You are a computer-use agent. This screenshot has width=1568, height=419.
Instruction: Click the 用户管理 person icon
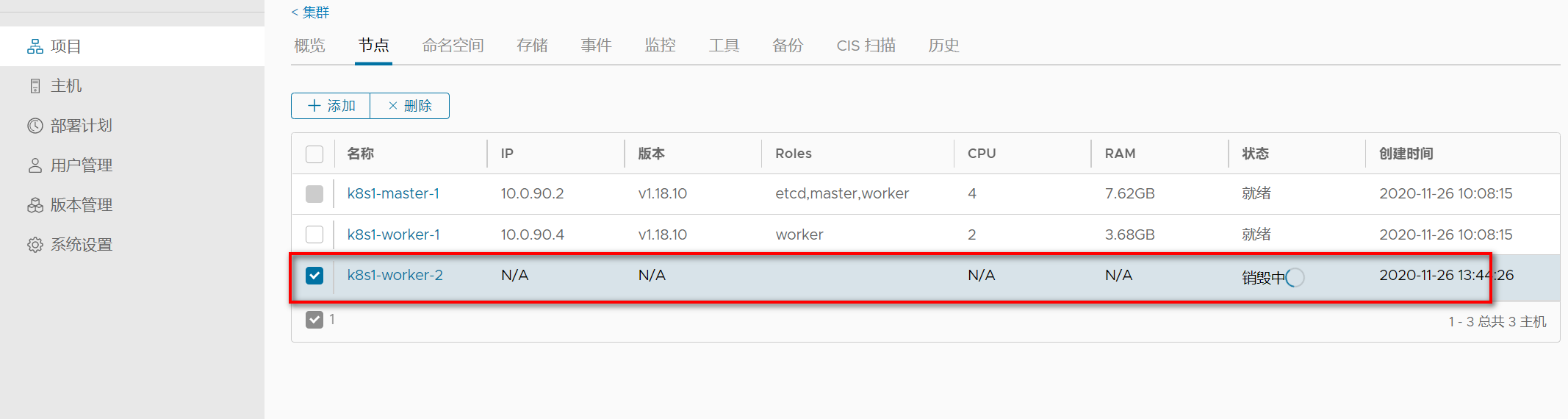click(35, 165)
